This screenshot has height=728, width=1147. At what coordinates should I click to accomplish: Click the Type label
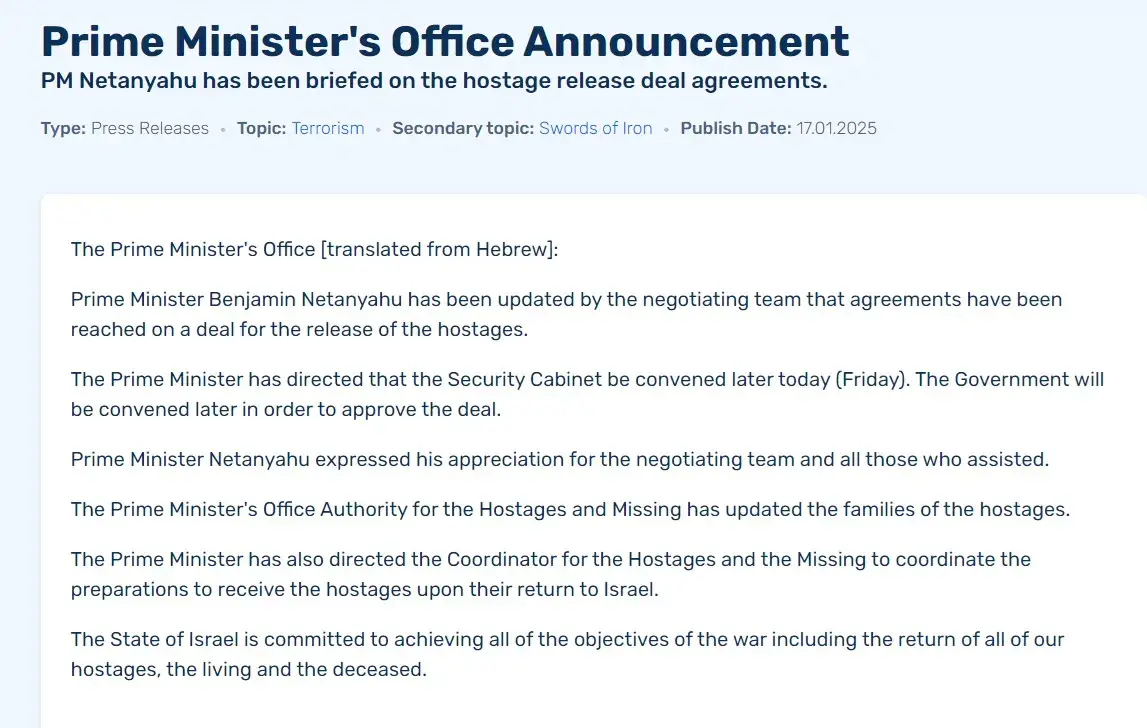pos(63,128)
